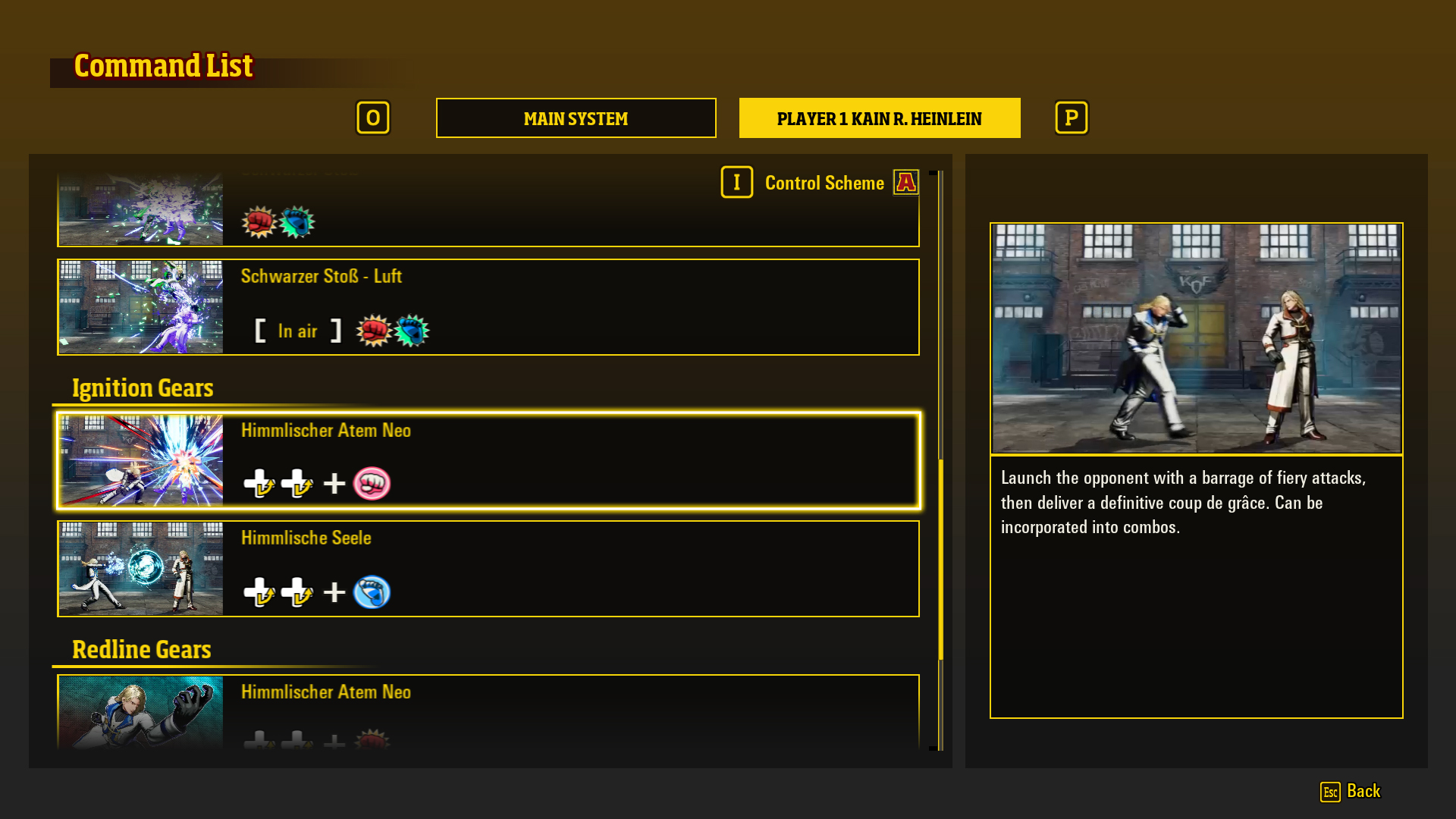
Task: Click the O key previous-tab icon
Action: click(372, 118)
